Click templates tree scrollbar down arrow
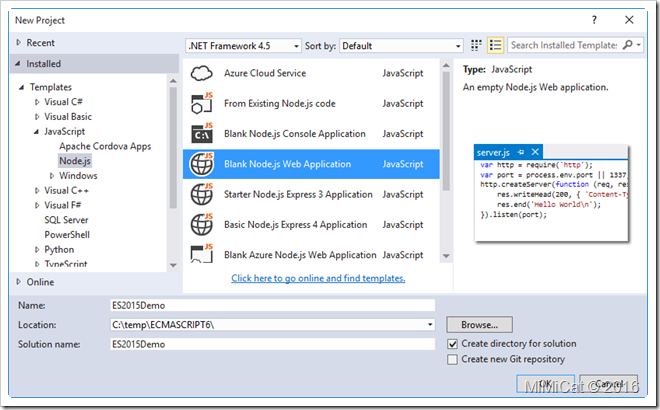660x410 pixels. [173, 265]
